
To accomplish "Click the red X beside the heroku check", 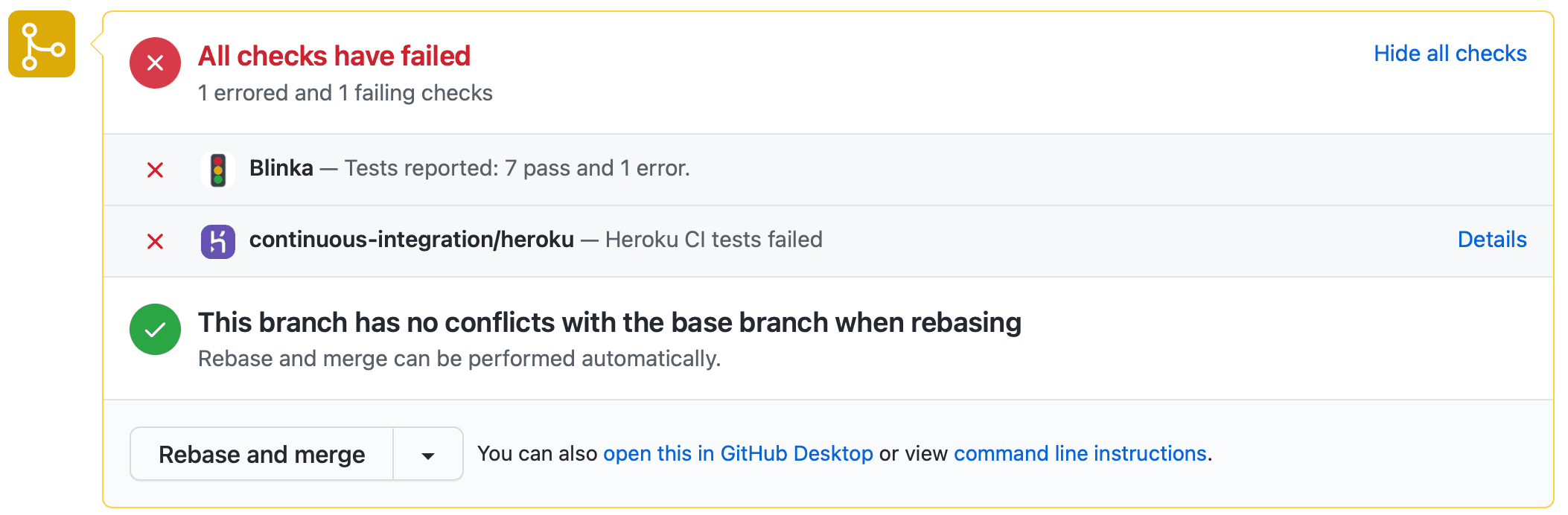I will point(155,242).
